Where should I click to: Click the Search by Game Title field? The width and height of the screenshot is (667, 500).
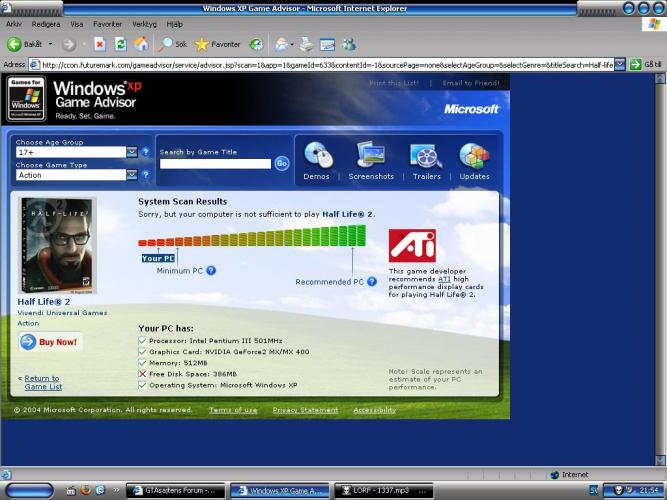215,163
